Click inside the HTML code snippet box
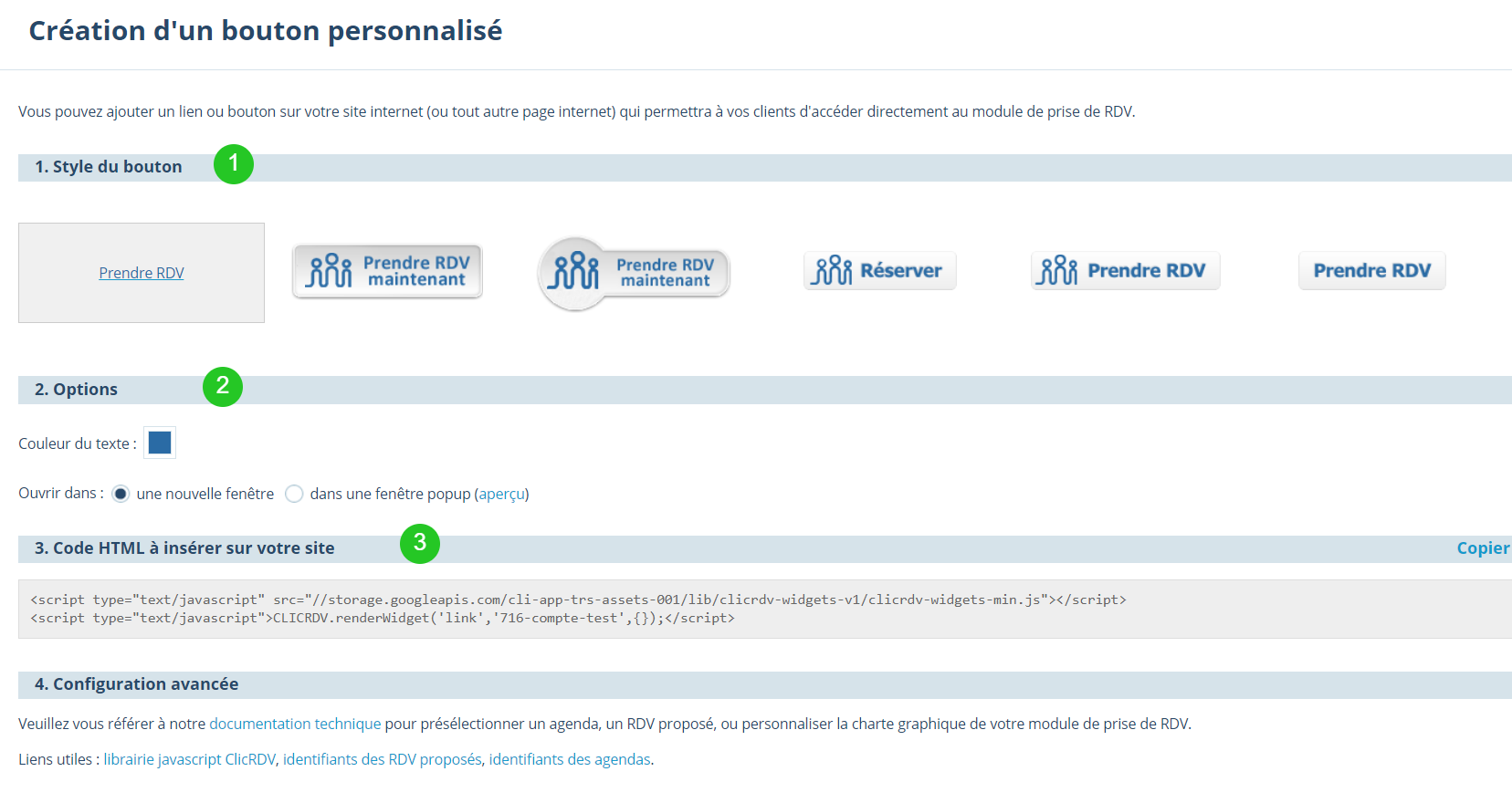This screenshot has width=1512, height=803. (765, 609)
